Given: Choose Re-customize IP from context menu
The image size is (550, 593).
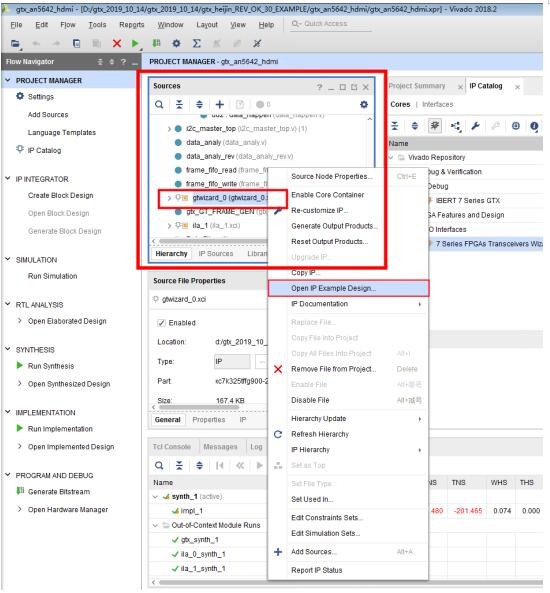Looking at the screenshot, I should click(x=319, y=211).
